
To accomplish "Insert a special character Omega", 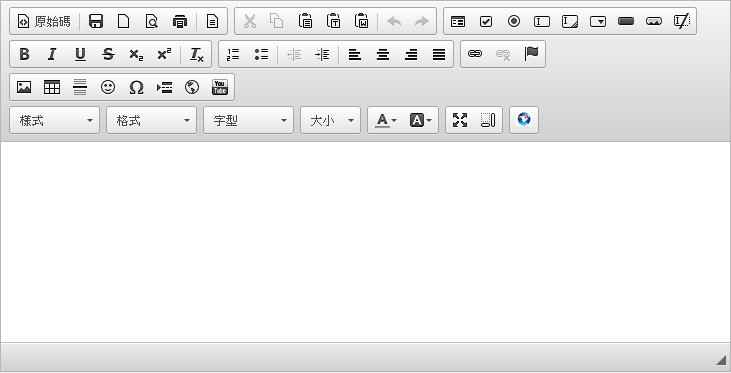I will [x=136, y=87].
